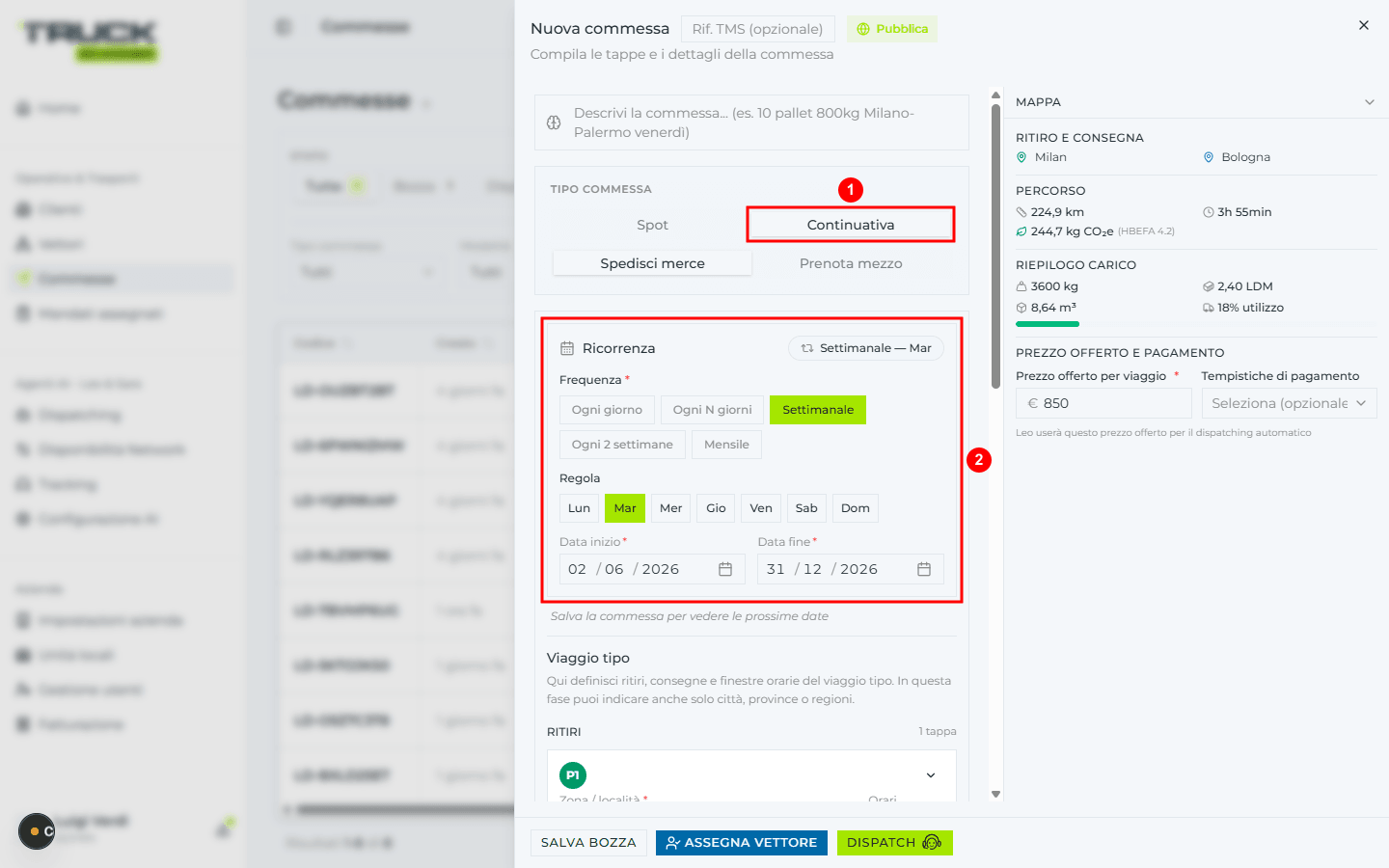1389x868 pixels.
Task: Toggle Ven weekday
Action: pos(761,508)
